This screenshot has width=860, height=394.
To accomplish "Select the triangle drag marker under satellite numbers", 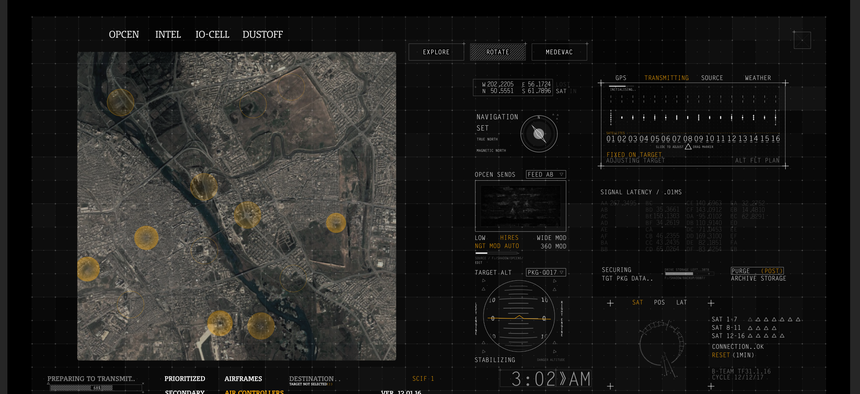I will pyautogui.click(x=688, y=147).
